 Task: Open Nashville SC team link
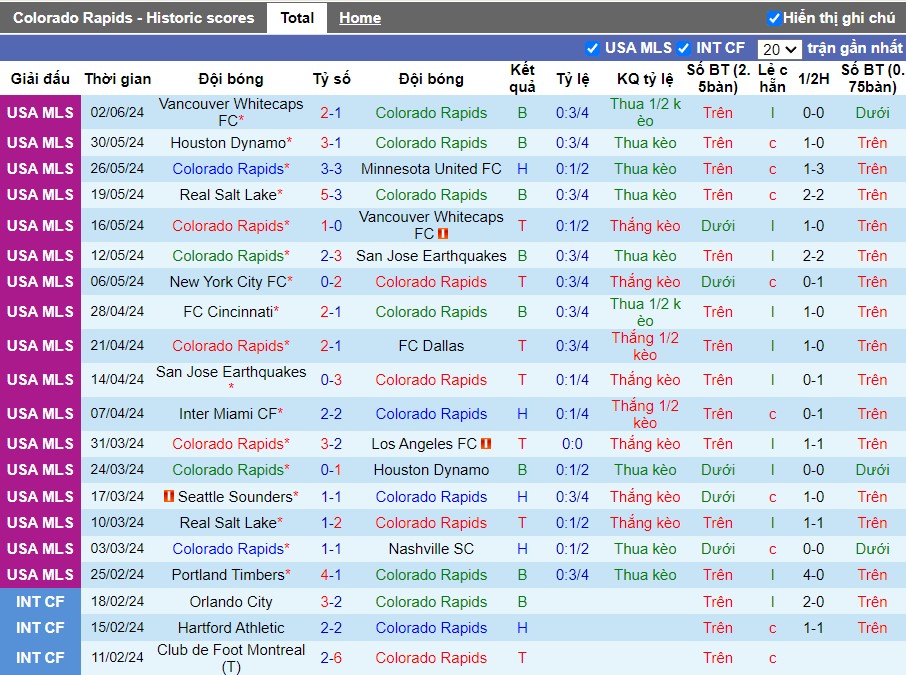431,548
